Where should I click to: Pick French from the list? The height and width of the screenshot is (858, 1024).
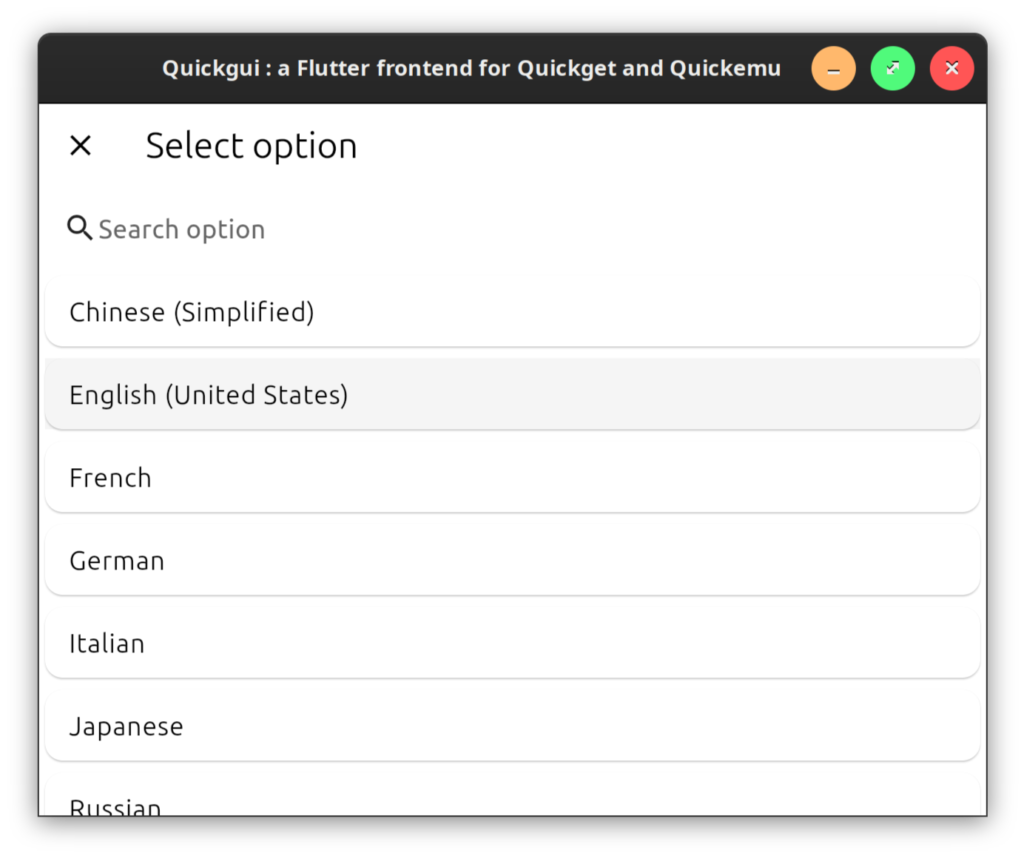(x=512, y=478)
